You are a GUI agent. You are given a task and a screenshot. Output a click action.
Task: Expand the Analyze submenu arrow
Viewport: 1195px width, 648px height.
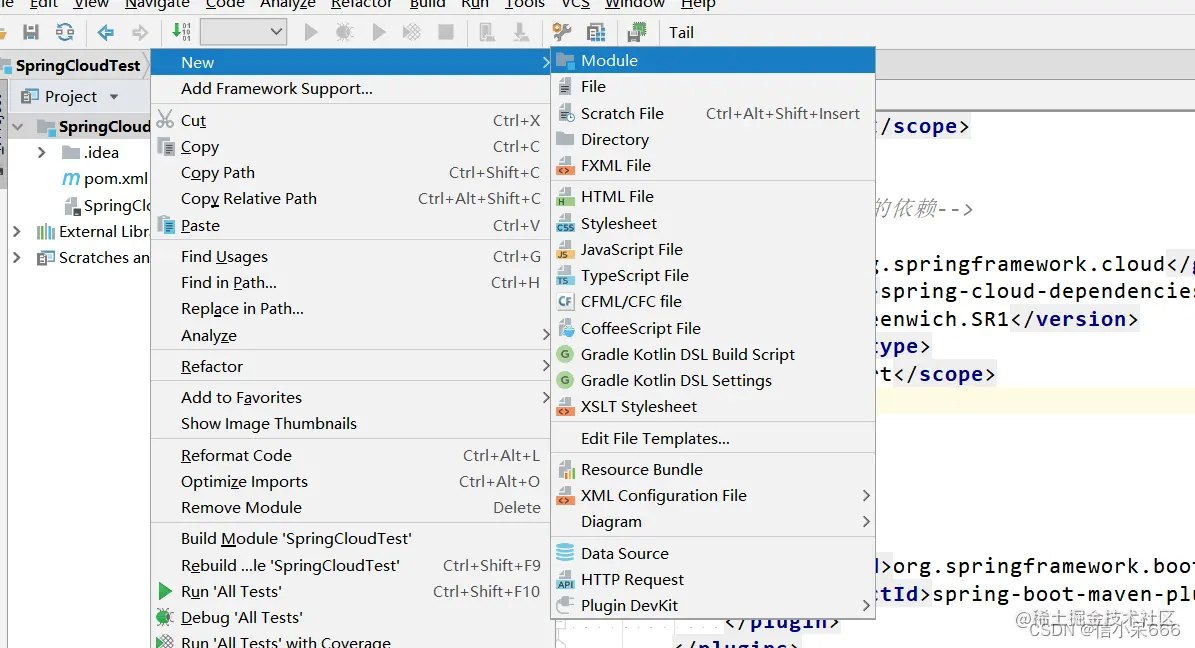546,335
